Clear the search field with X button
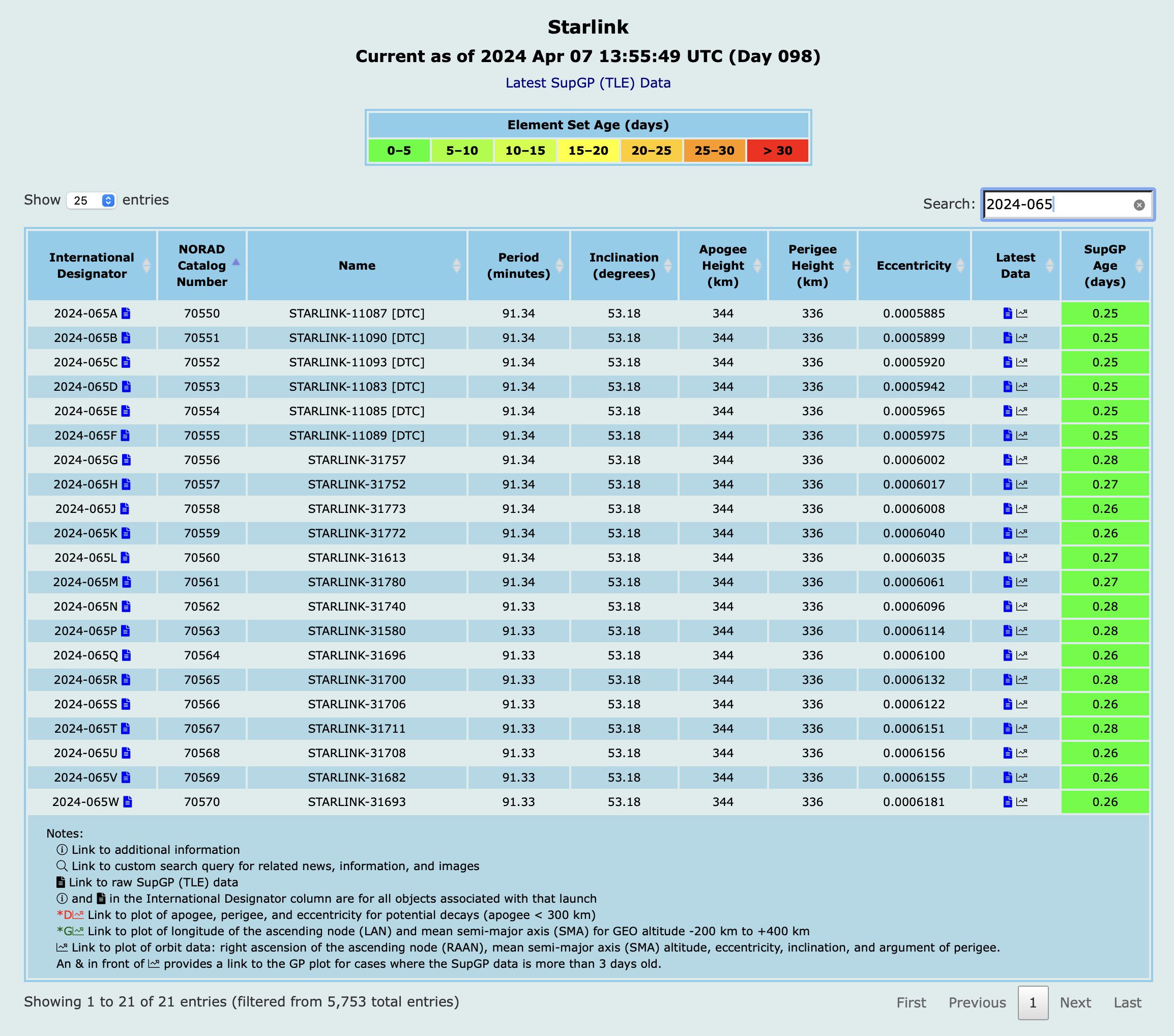This screenshot has height=1036, width=1174. tap(1139, 205)
